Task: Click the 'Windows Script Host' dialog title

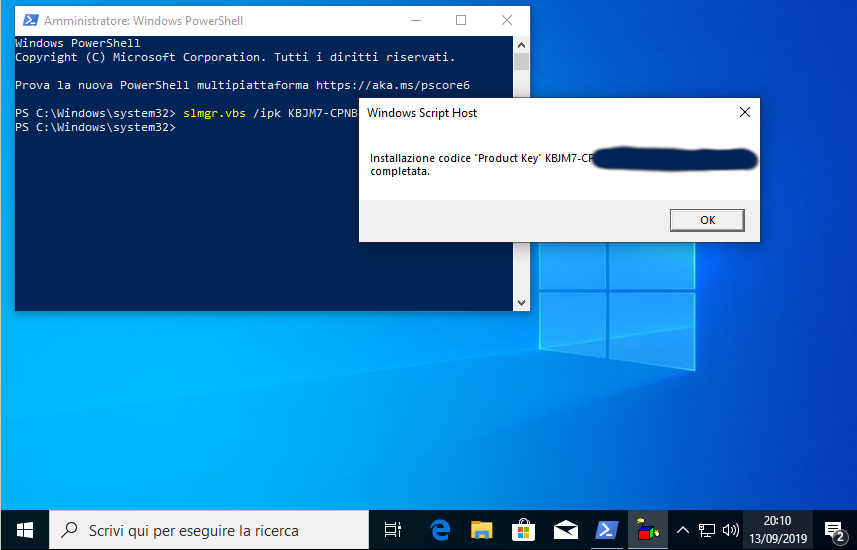Action: [x=422, y=113]
